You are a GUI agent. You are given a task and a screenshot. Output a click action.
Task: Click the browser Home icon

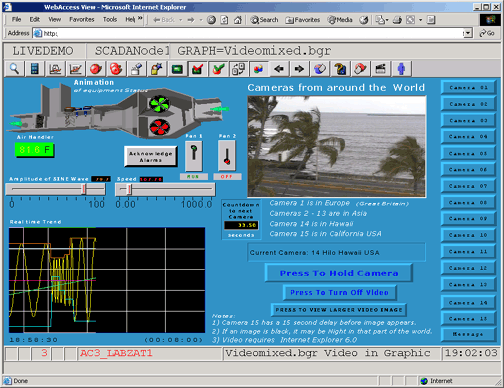tap(237, 20)
